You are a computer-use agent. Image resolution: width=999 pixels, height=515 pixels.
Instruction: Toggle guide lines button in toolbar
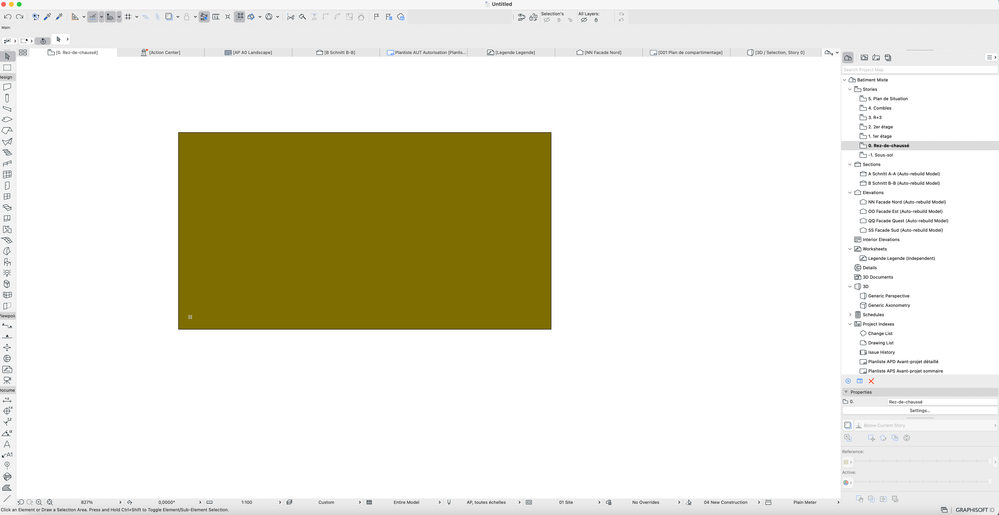tap(92, 17)
